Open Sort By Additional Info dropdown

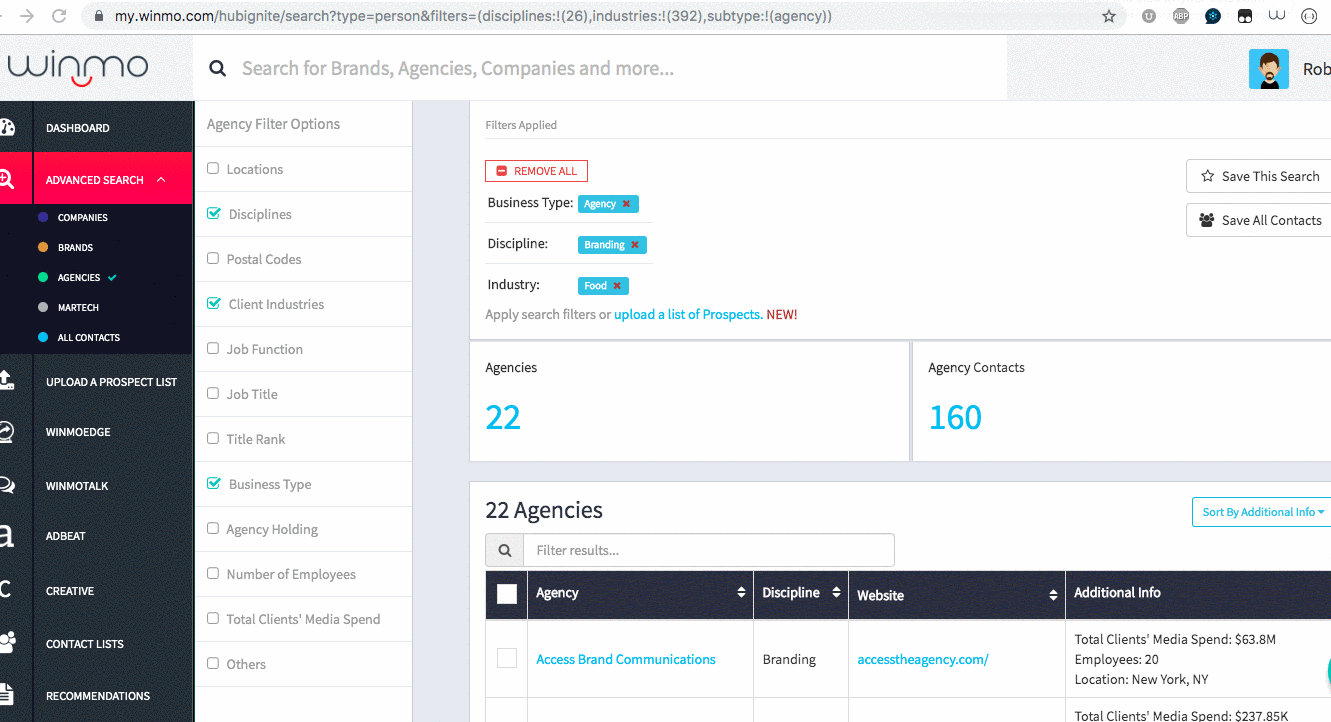click(x=1262, y=512)
